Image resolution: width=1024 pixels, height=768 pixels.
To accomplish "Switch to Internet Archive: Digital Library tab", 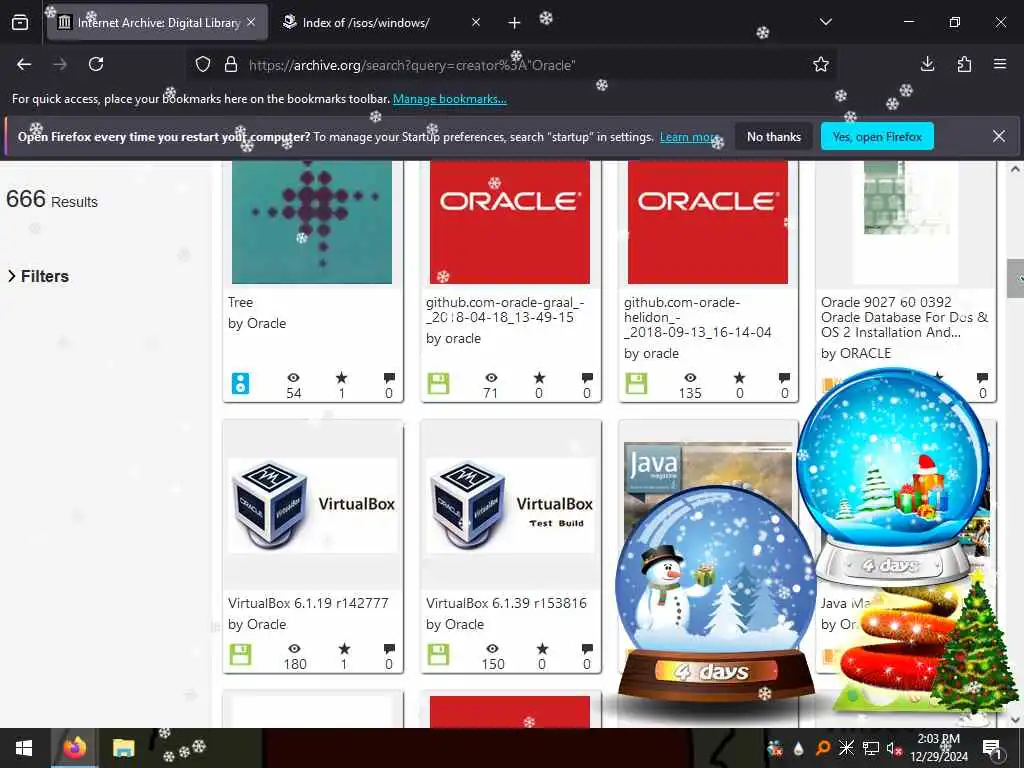I will click(x=157, y=23).
